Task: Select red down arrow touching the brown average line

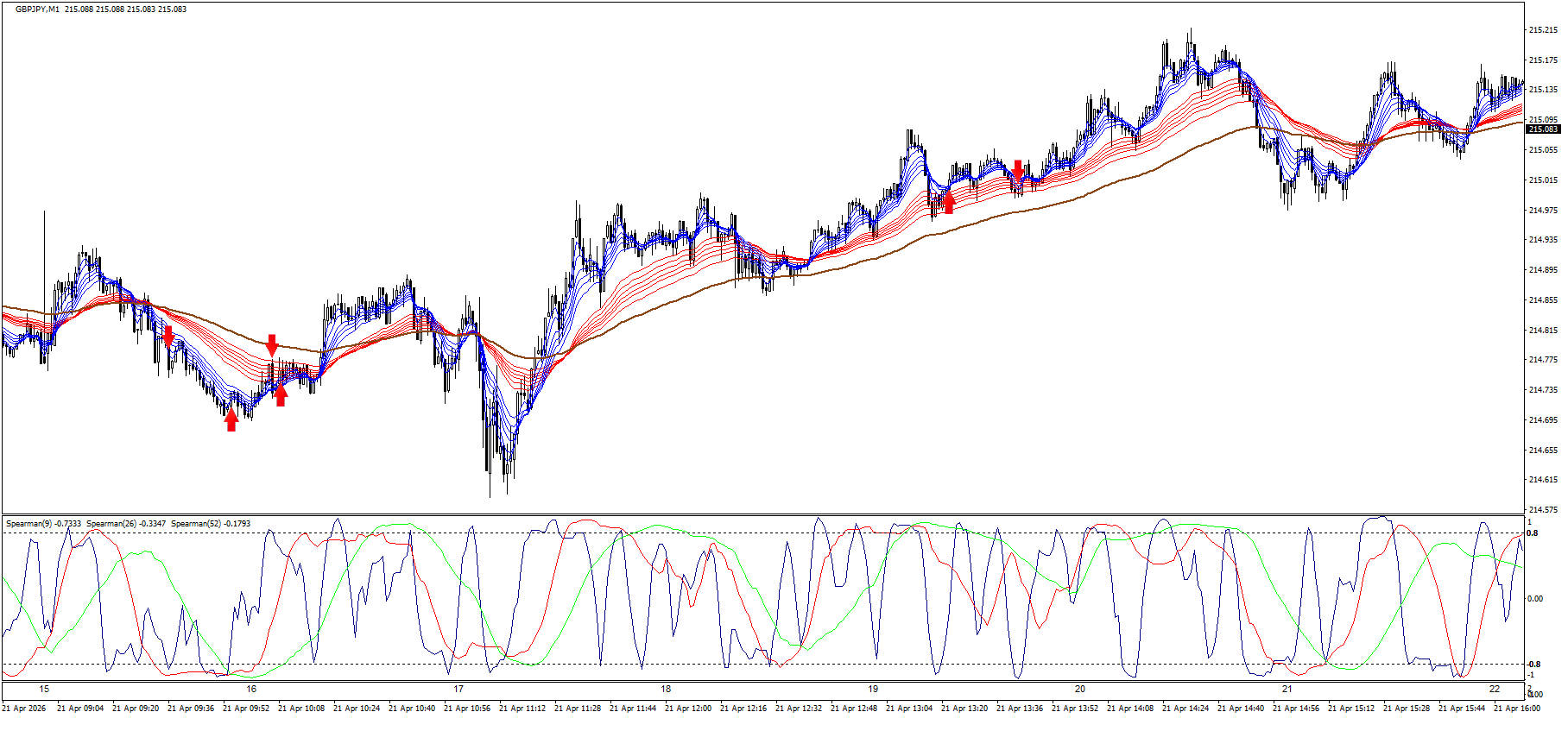Action: (272, 345)
